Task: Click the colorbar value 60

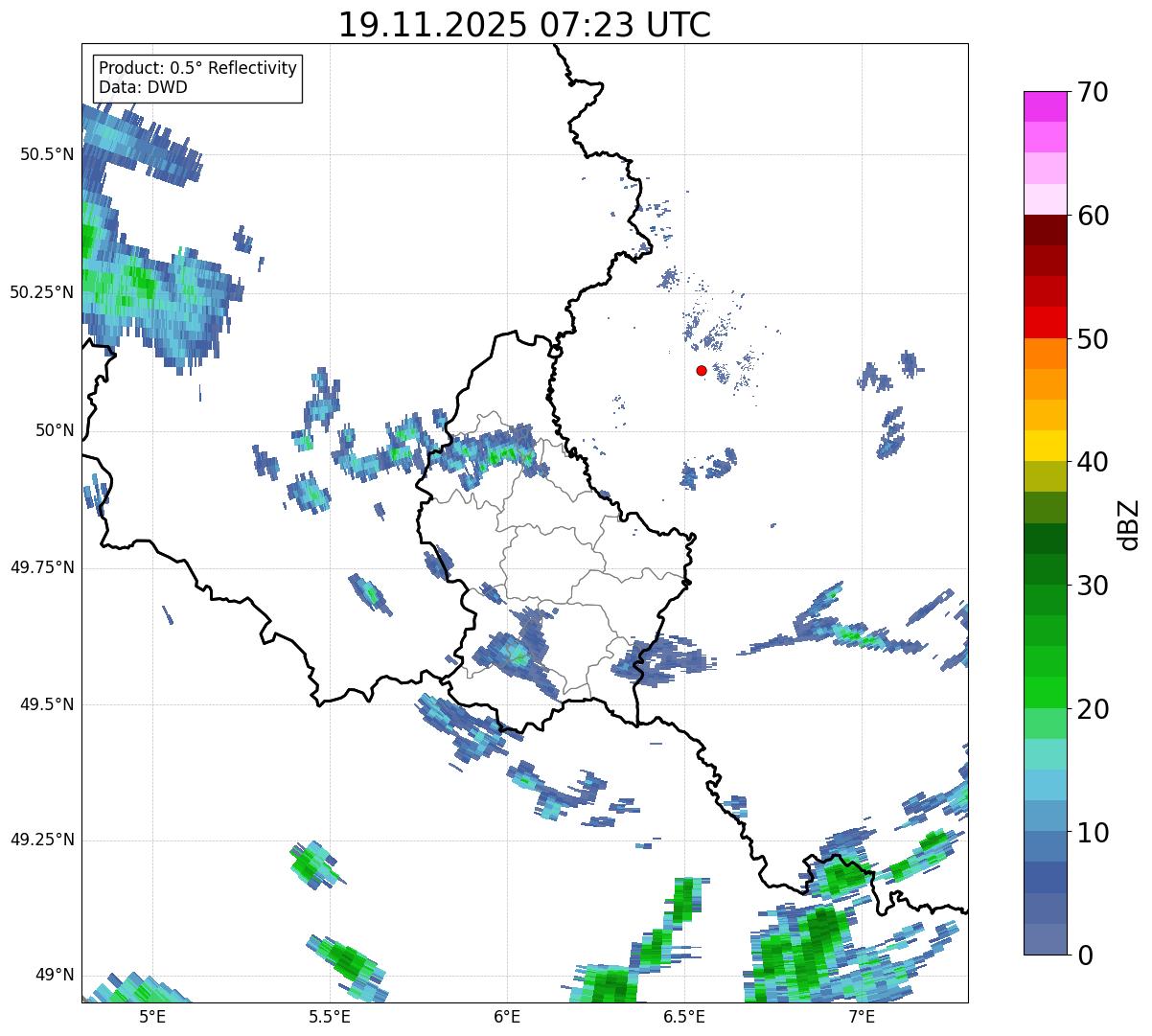Action: 1092,216
